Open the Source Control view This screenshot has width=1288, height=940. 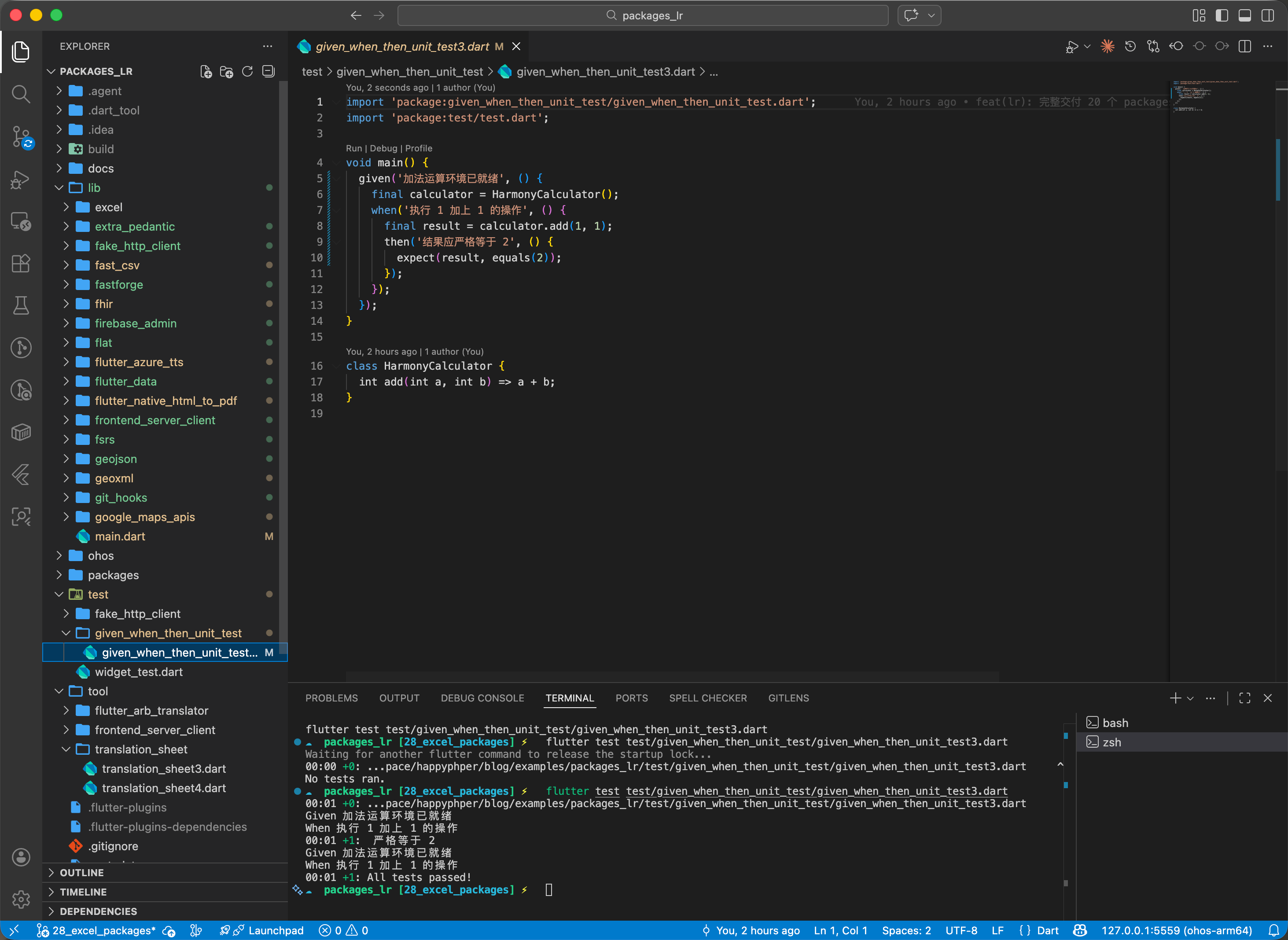coord(21,136)
